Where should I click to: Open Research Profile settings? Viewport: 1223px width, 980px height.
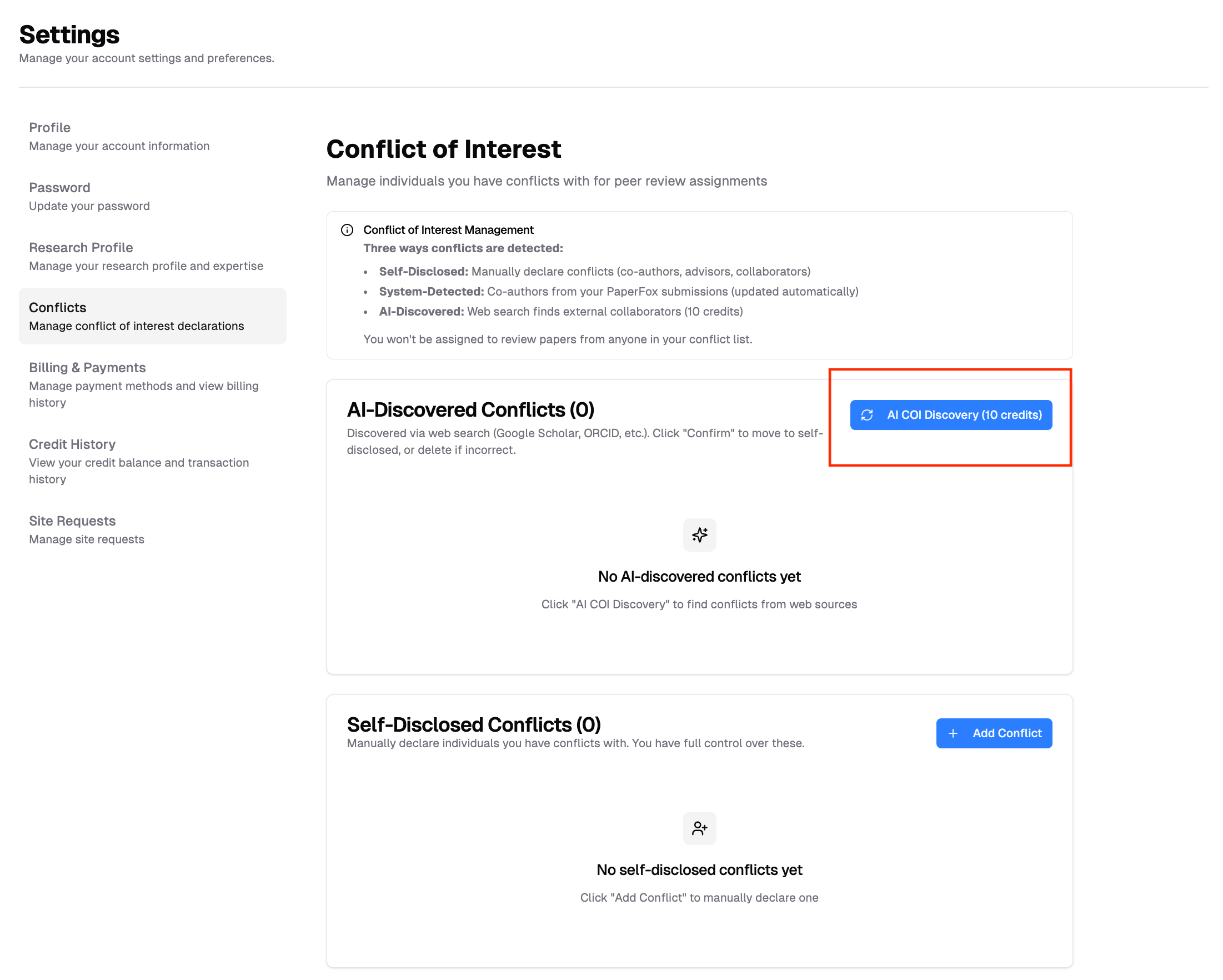(x=81, y=247)
